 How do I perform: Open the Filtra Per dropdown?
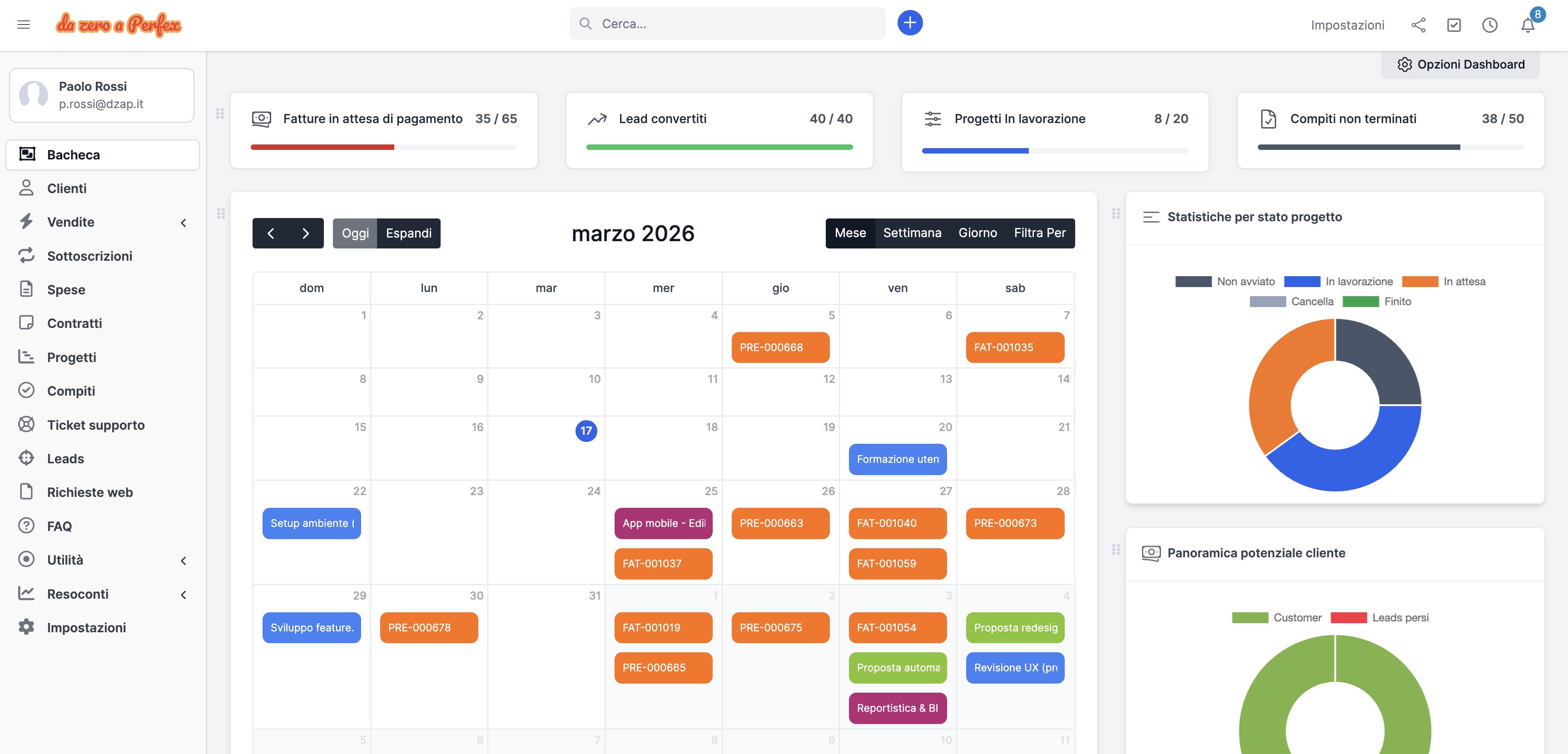pyautogui.click(x=1040, y=233)
